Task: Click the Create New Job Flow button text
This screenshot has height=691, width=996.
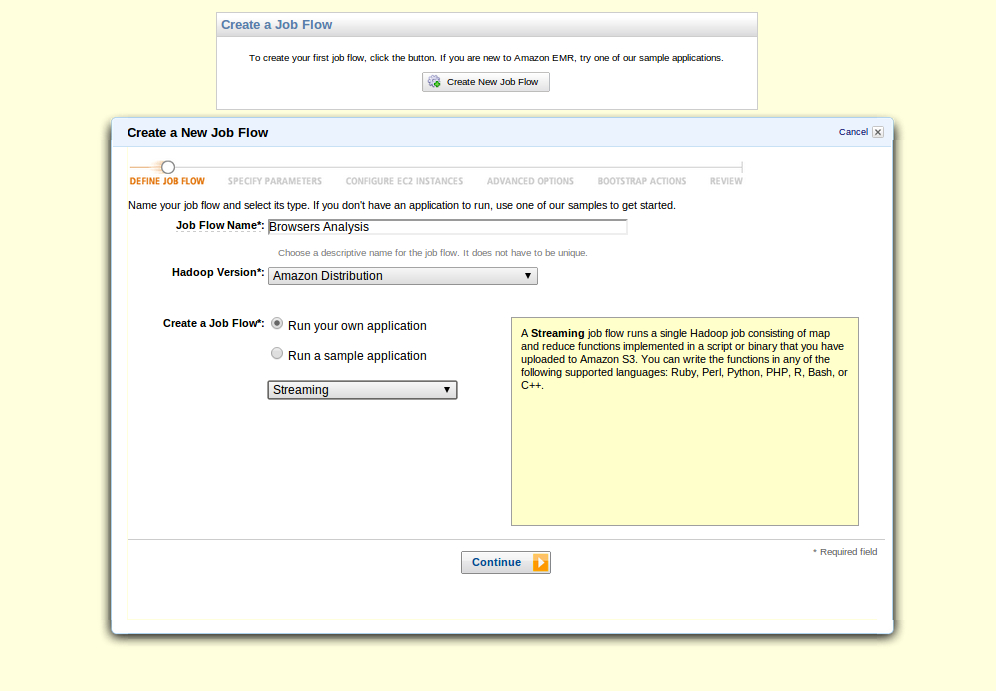Action: 492,82
